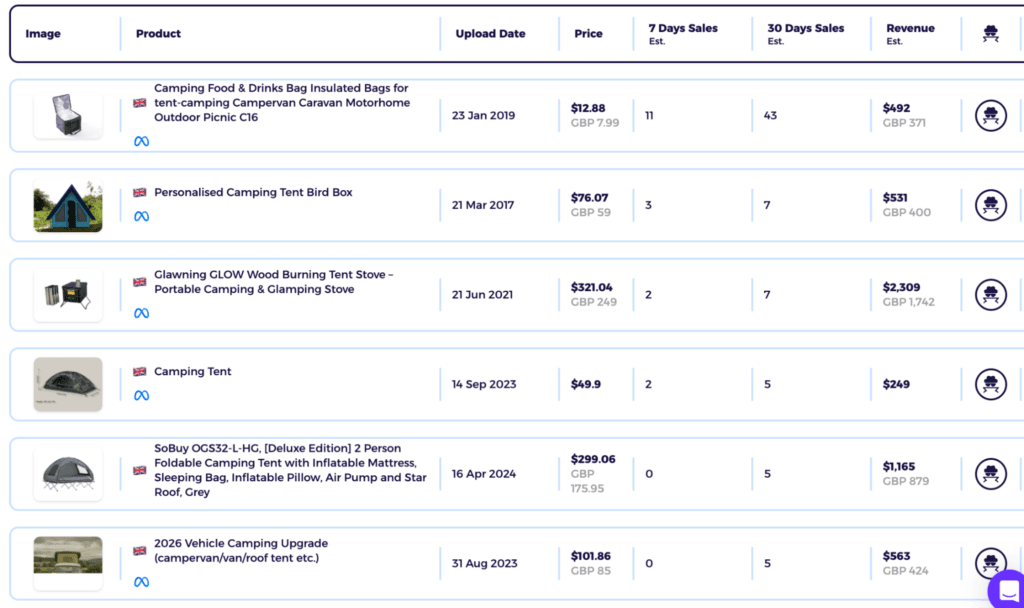1024x608 pixels.
Task: Spy on the Camping Food & Drinks Bag product
Action: (x=990, y=115)
